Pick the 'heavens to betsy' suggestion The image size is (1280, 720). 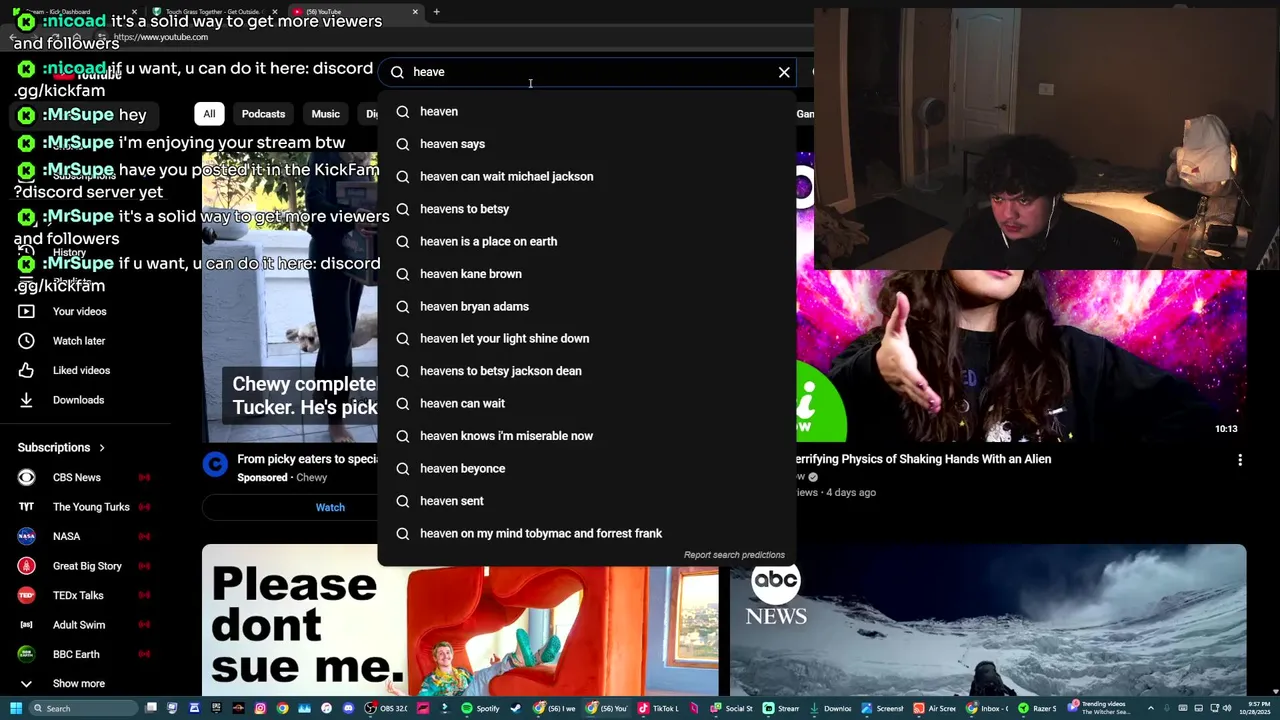[x=587, y=209]
